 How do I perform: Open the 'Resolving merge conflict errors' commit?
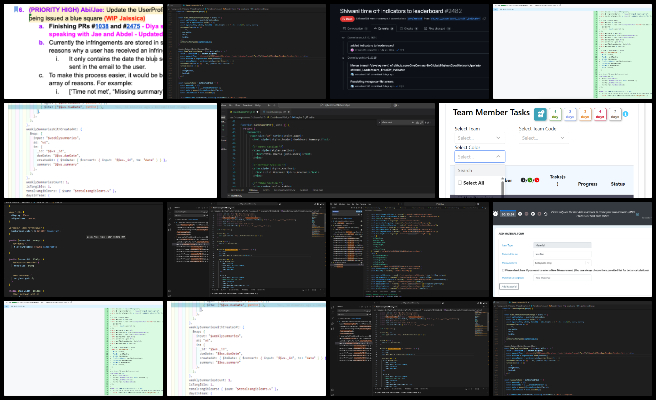(x=372, y=82)
